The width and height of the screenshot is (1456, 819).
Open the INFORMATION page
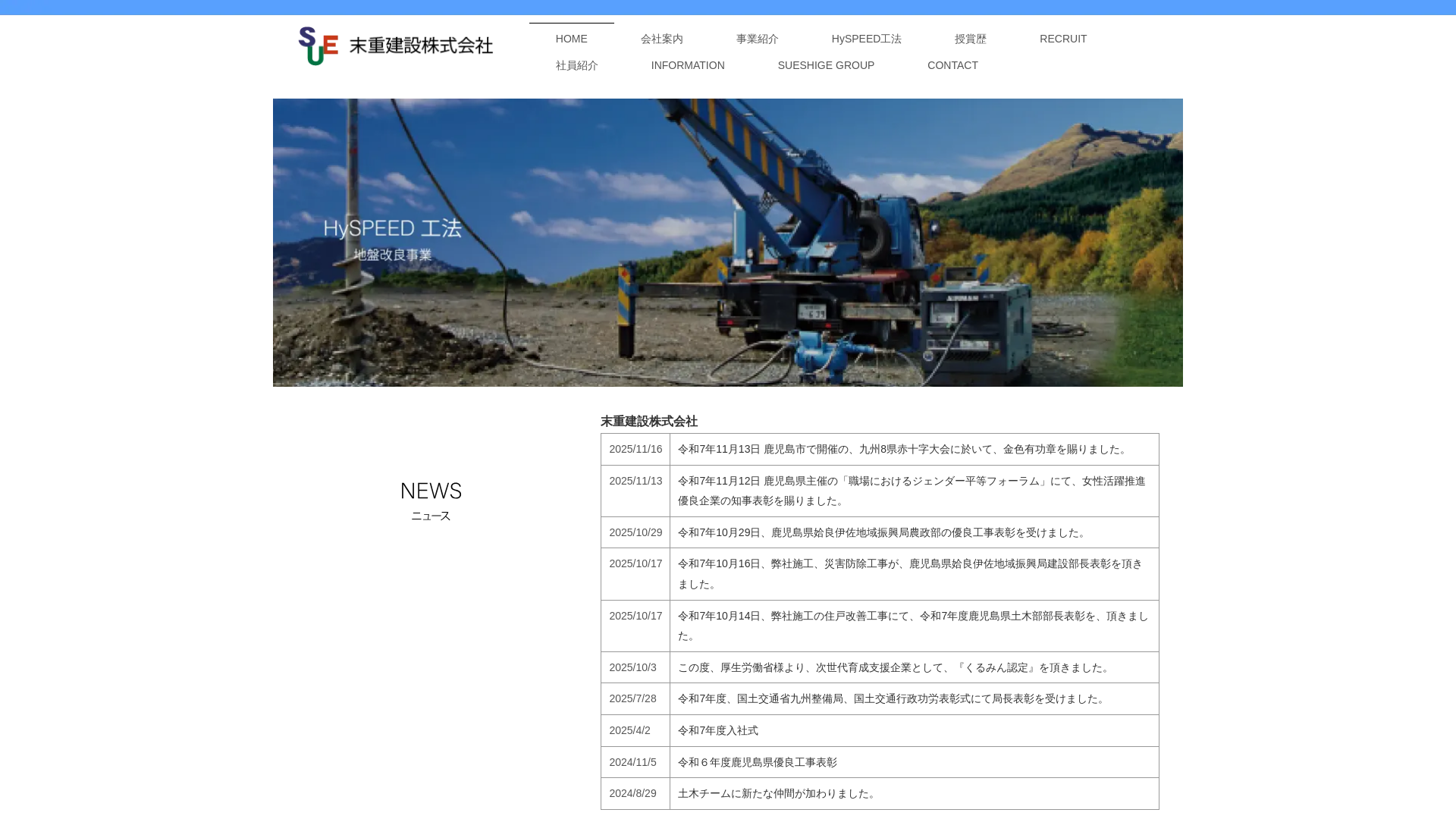(688, 65)
